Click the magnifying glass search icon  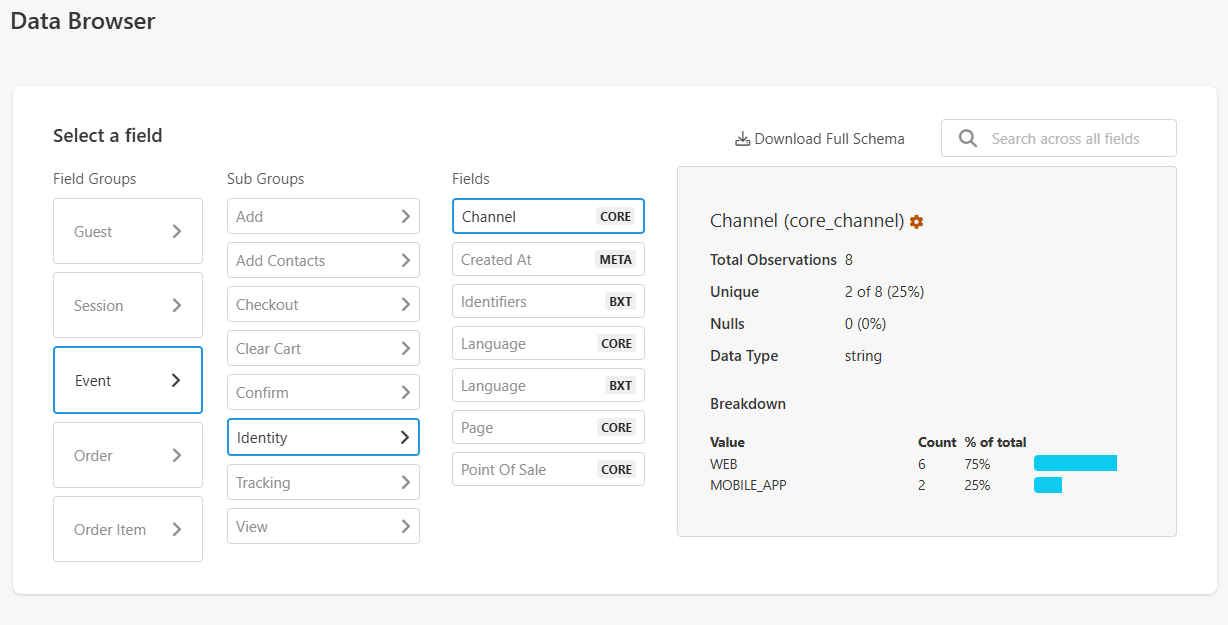[967, 139]
